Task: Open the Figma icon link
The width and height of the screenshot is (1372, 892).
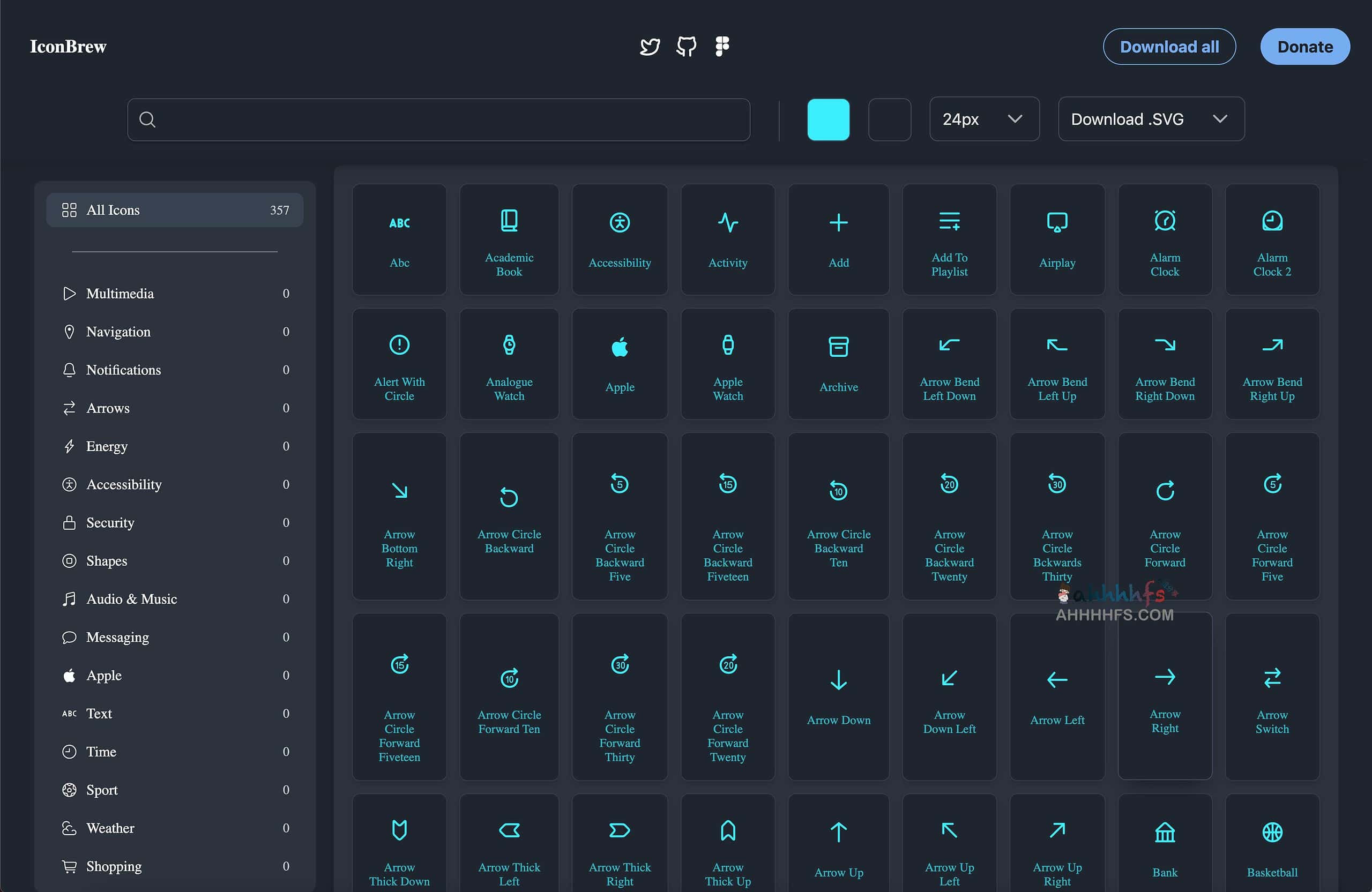Action: tap(721, 46)
